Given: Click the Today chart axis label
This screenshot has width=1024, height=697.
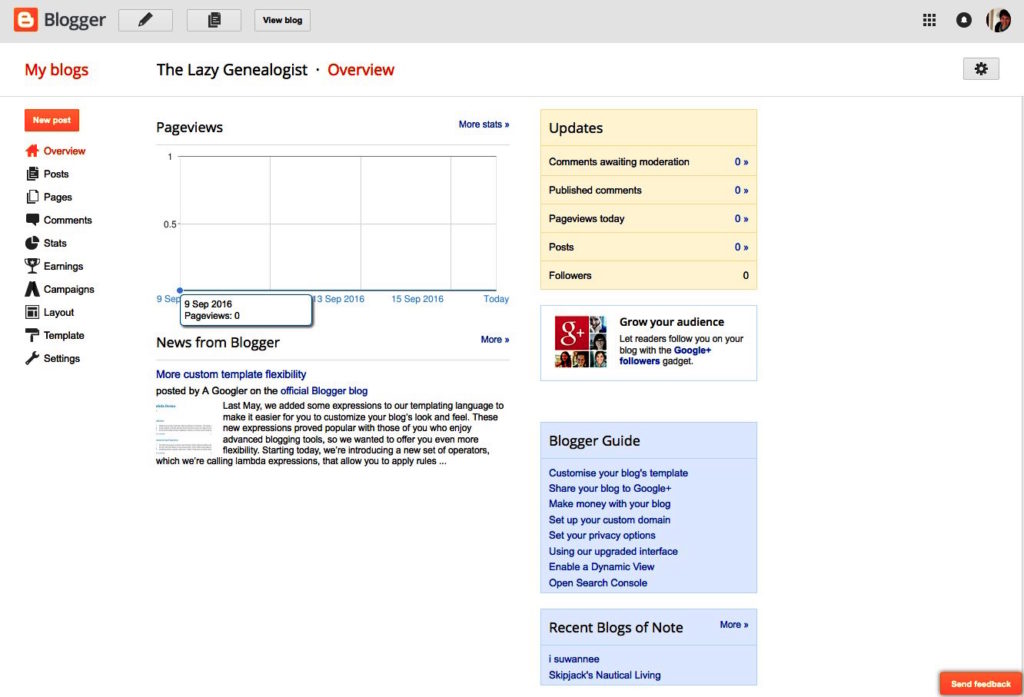Looking at the screenshot, I should 496,299.
